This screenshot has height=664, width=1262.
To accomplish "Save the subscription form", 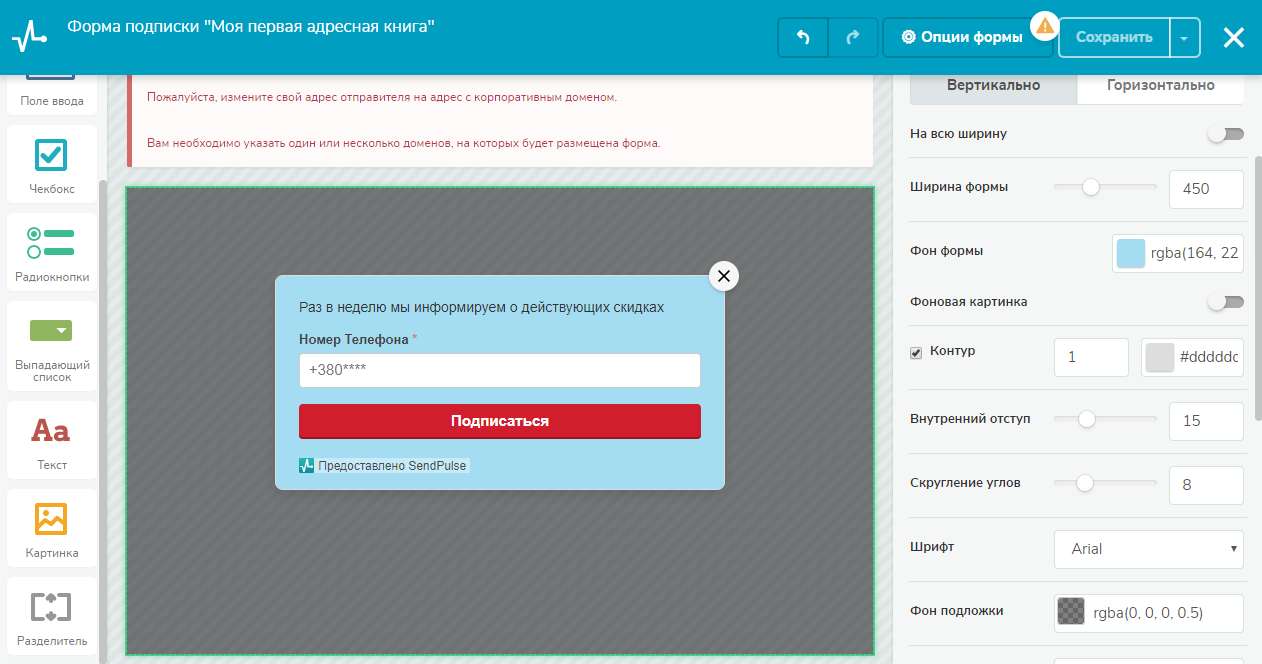I will point(1114,37).
